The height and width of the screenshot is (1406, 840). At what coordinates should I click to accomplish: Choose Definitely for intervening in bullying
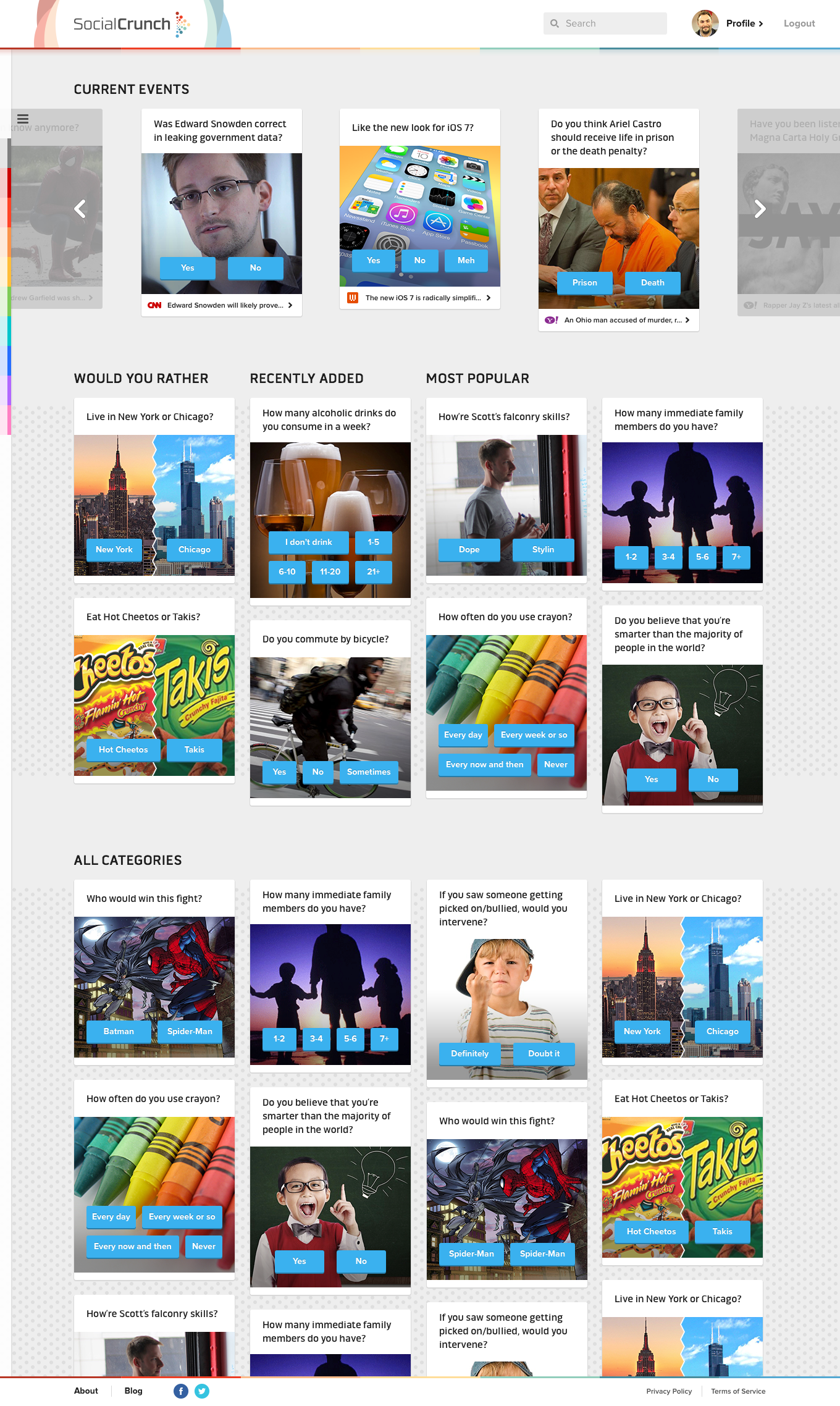coord(470,1054)
